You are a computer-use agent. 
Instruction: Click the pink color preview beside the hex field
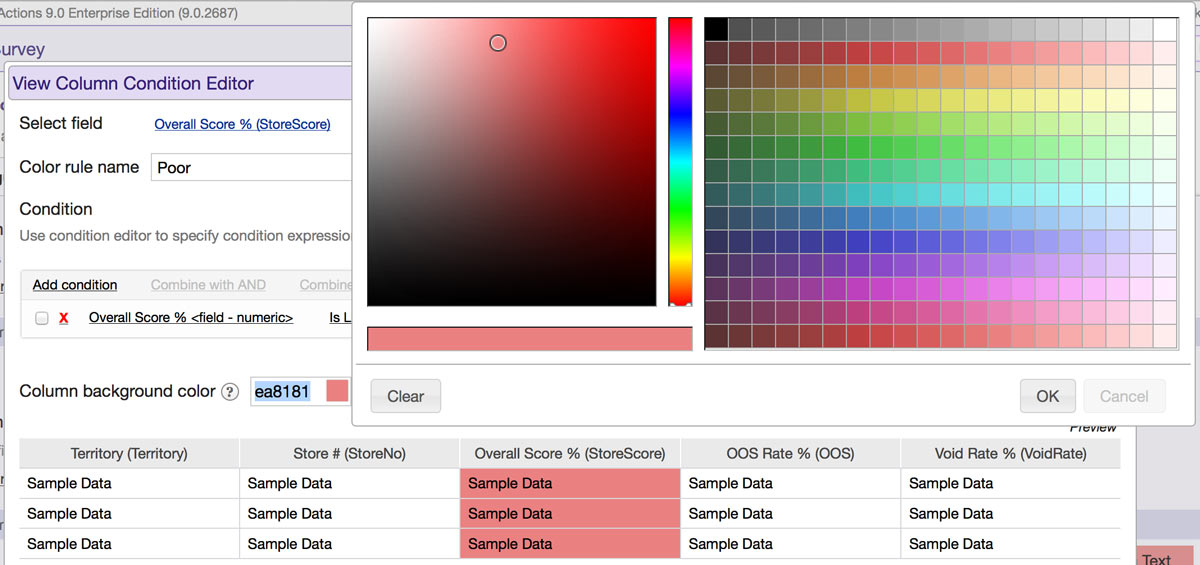tap(337, 392)
